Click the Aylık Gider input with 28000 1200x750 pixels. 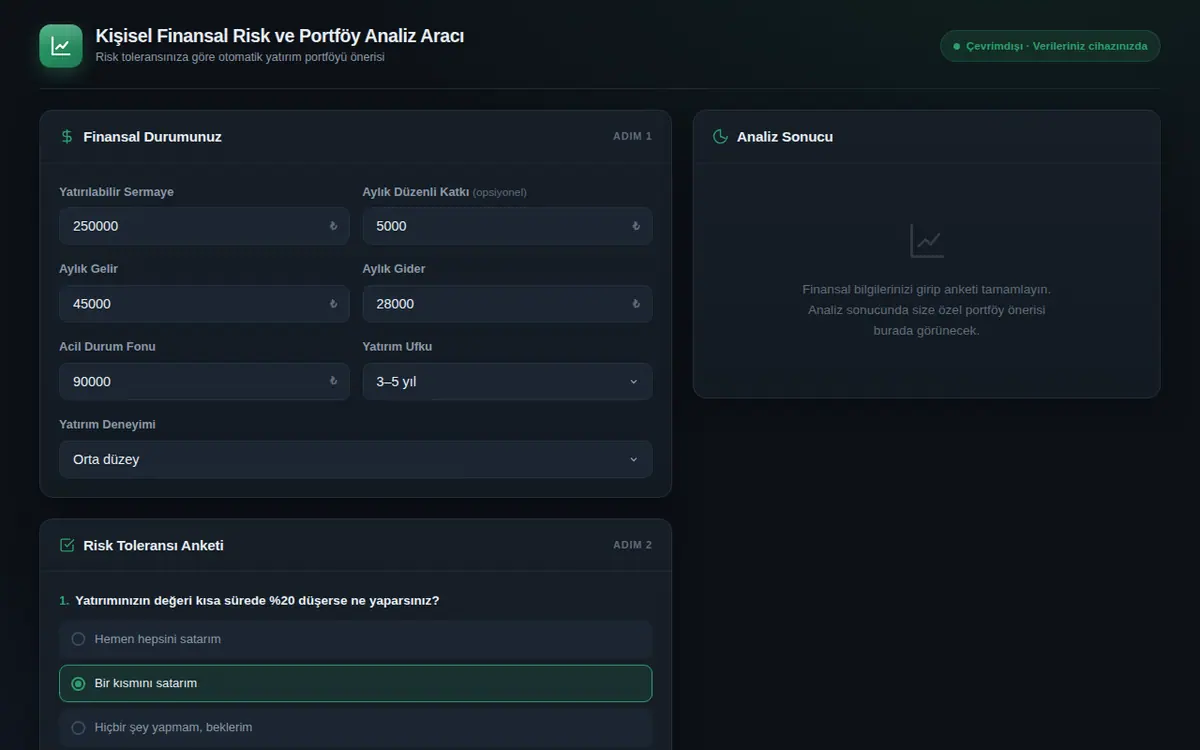click(x=507, y=304)
